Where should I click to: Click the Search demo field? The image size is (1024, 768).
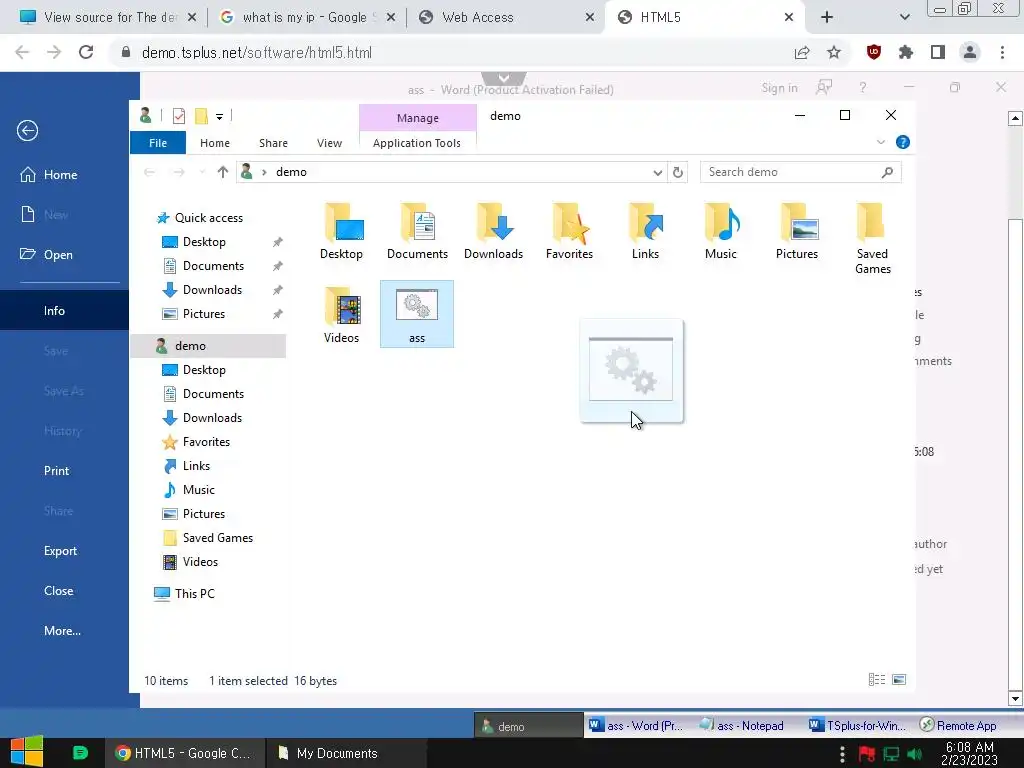point(800,172)
